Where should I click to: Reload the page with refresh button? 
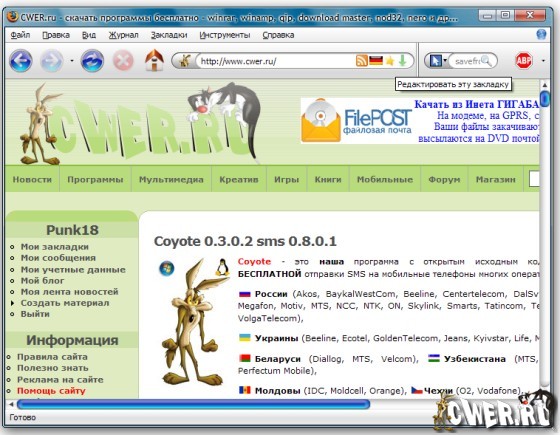tap(92, 61)
